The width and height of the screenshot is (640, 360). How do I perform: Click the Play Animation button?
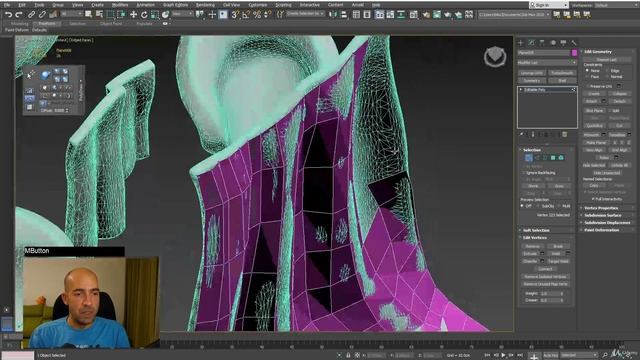pyautogui.click(x=503, y=355)
